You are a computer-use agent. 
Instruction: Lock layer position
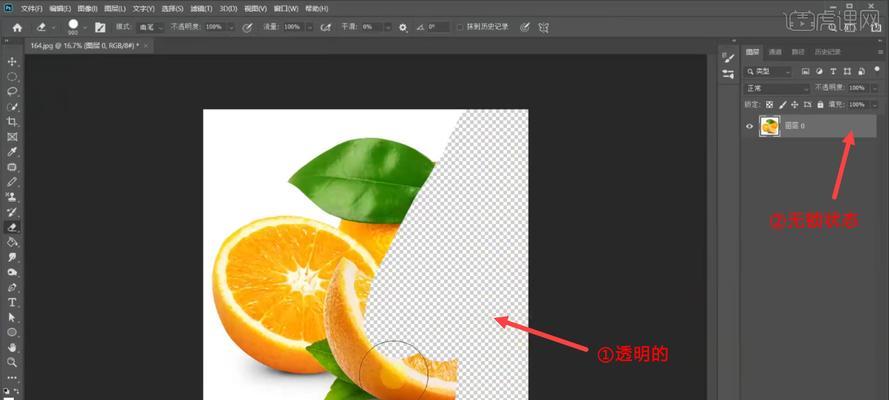click(795, 105)
